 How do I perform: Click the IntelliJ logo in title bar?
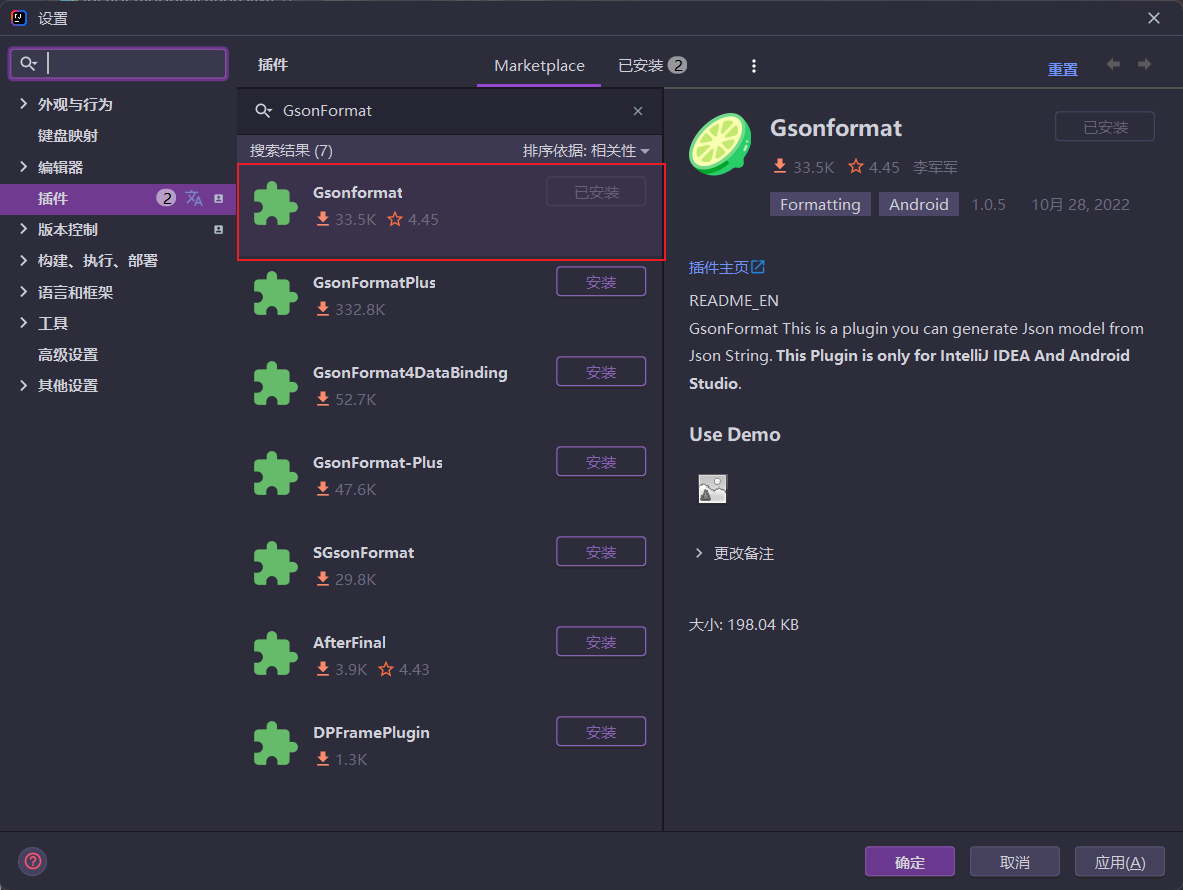20,18
